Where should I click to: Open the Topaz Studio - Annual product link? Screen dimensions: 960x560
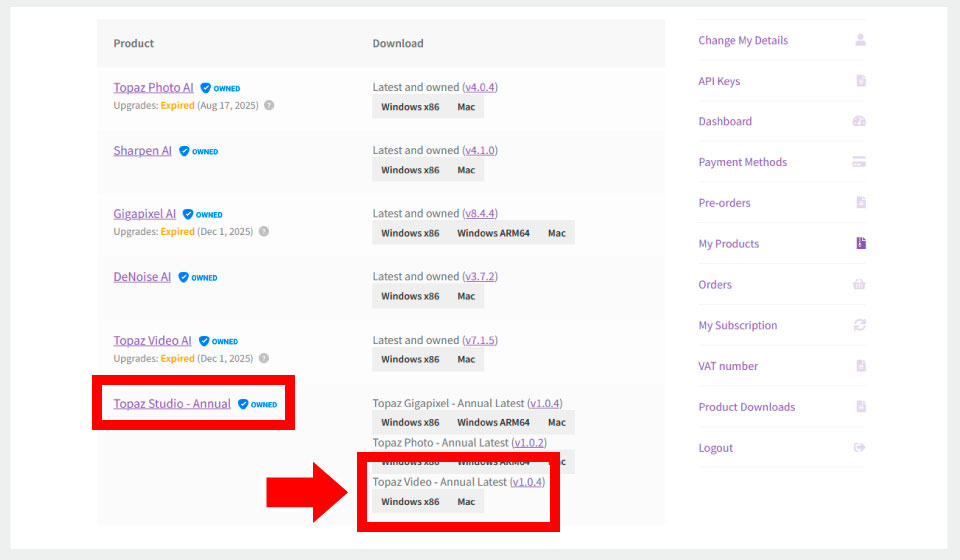click(172, 404)
